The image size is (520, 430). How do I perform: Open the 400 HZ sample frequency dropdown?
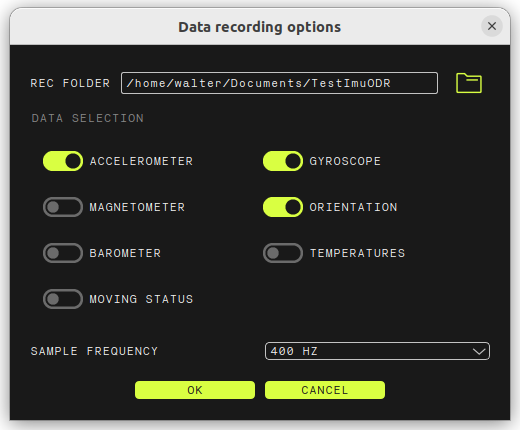coord(377,351)
